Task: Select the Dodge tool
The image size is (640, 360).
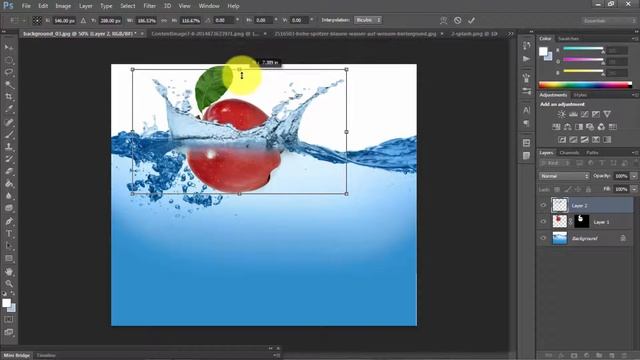Action: pyautogui.click(x=9, y=208)
